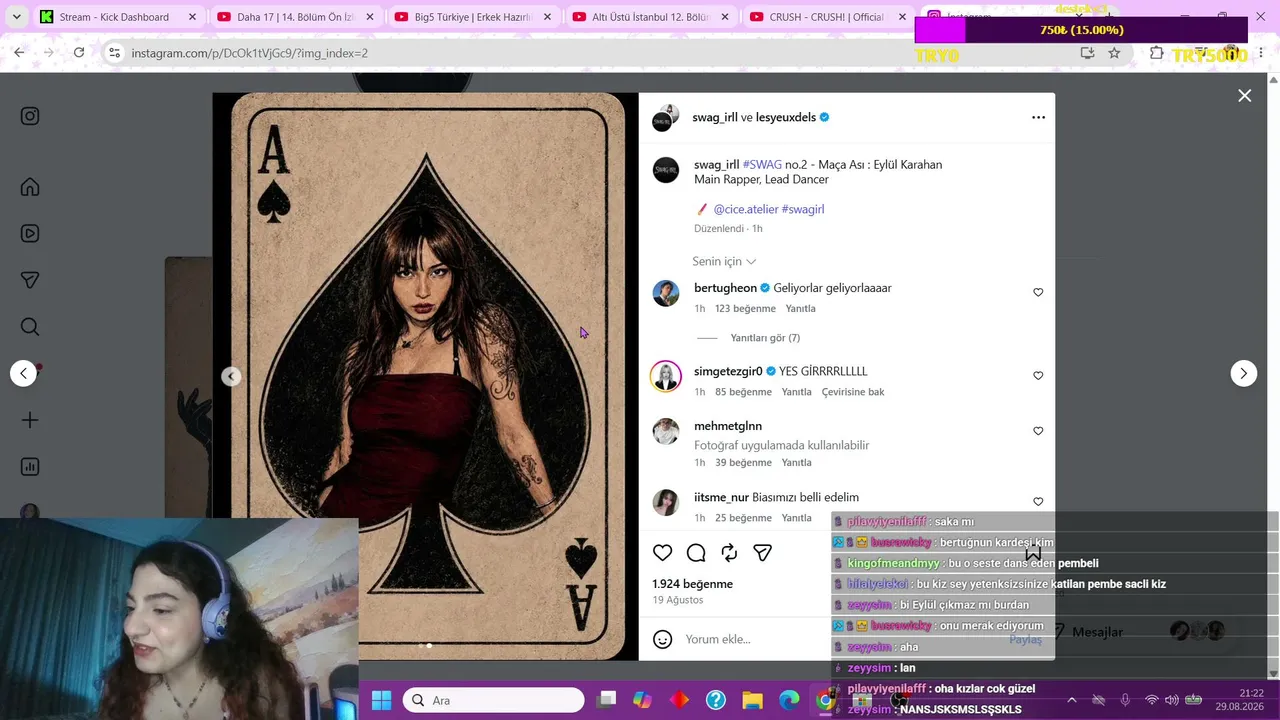The height and width of the screenshot is (720, 1280).
Task: Open the browser tab search dropdown
Action: click(16, 17)
